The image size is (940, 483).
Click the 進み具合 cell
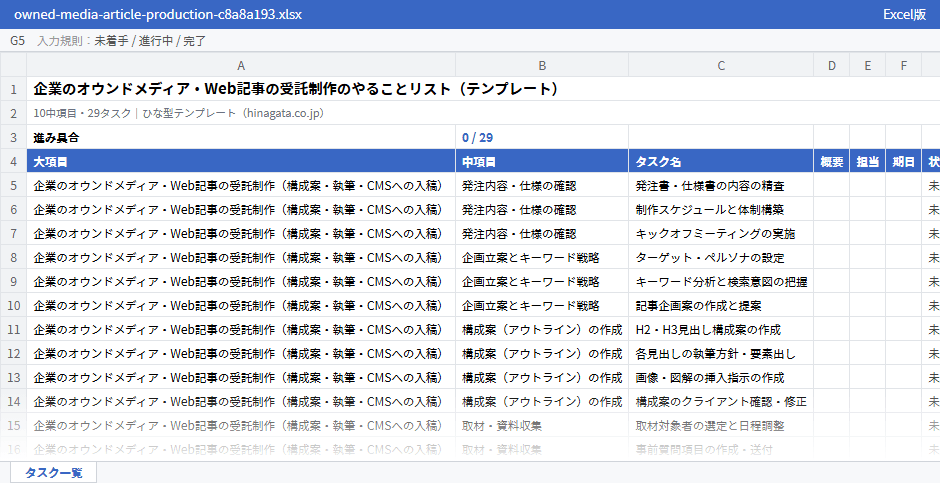pos(241,137)
